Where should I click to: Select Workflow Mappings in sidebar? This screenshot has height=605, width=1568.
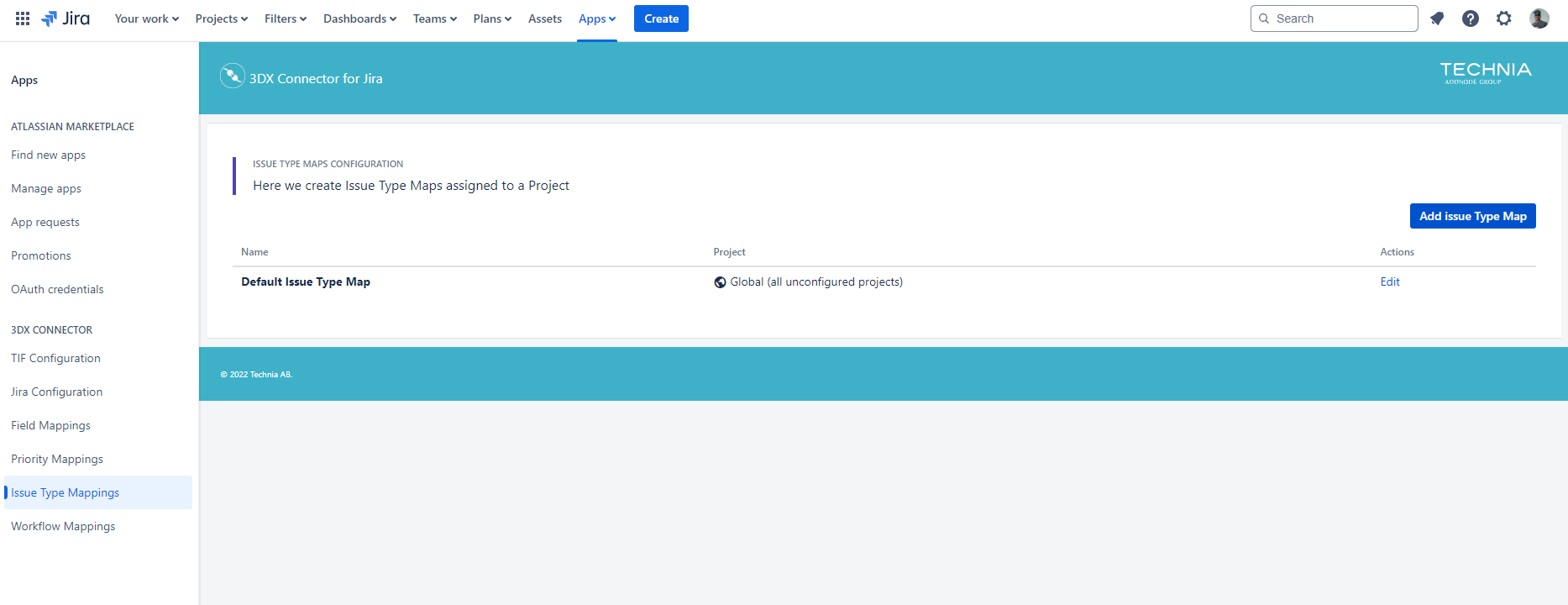(63, 526)
